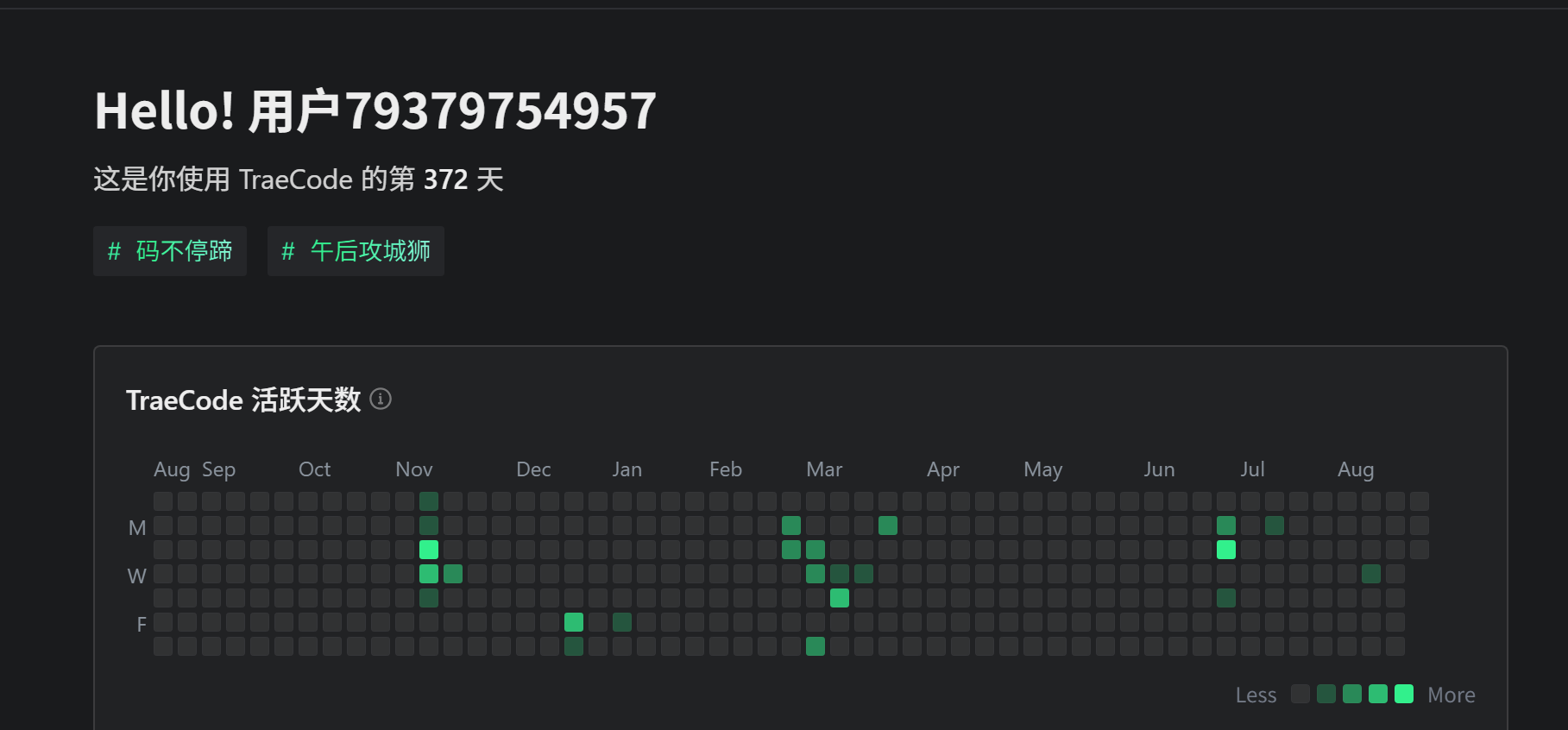Click the brightest green legend swatch next to More
The width and height of the screenshot is (1568, 730).
(x=1404, y=694)
